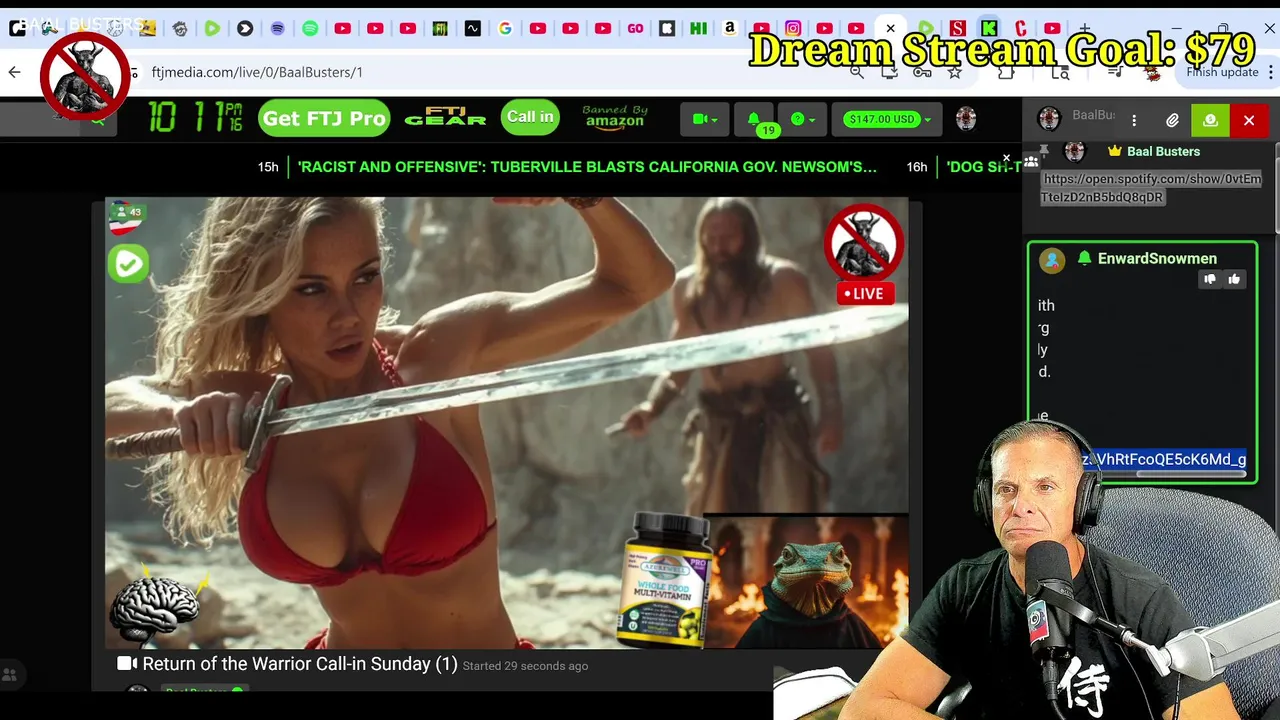This screenshot has height=720, width=1280.
Task: Click the BaalBus chat input field
Action: click(x=1092, y=116)
